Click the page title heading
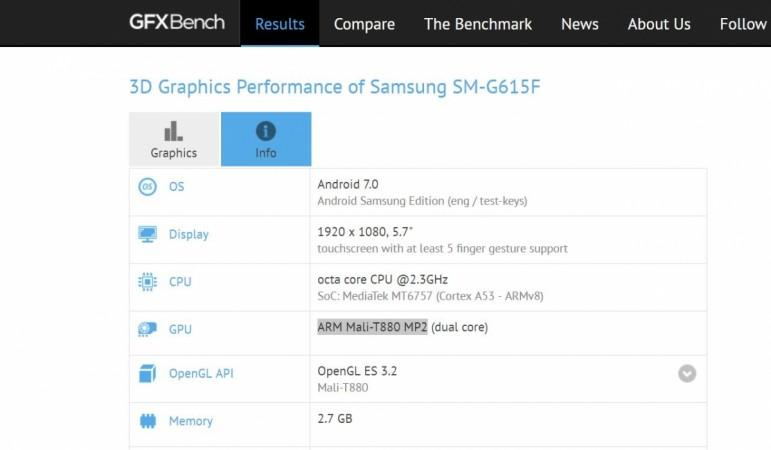 coord(335,87)
